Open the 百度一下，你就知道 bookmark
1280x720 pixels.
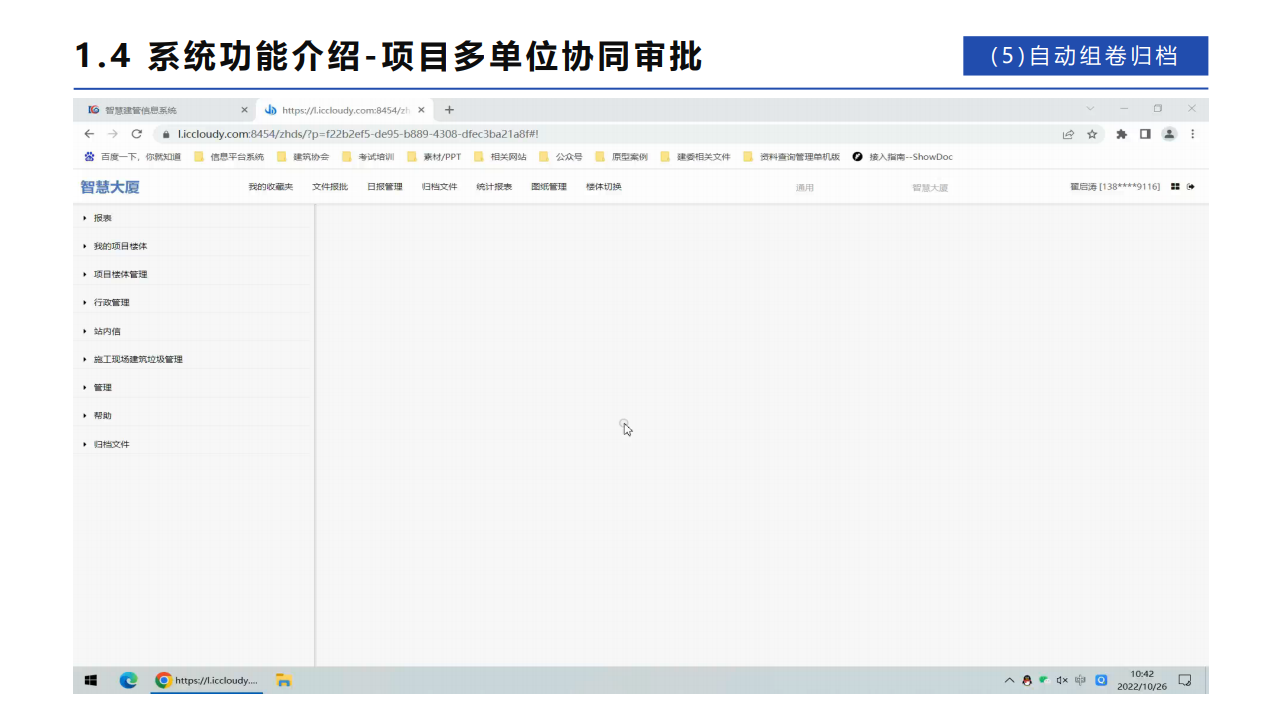pos(133,157)
